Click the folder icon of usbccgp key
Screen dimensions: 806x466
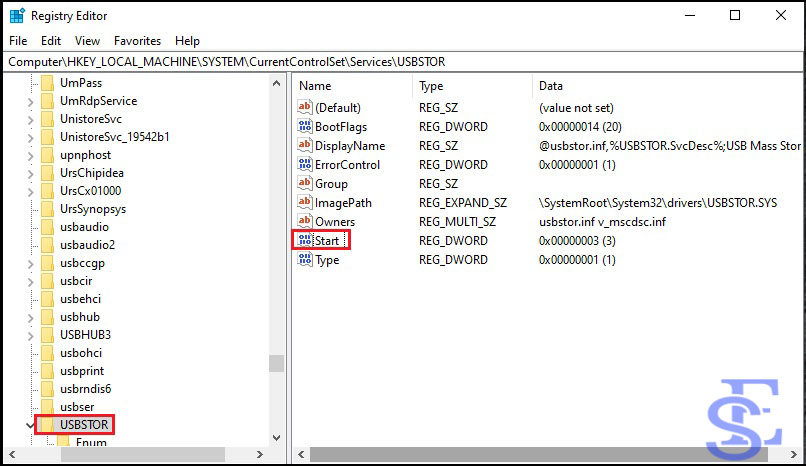(x=47, y=263)
